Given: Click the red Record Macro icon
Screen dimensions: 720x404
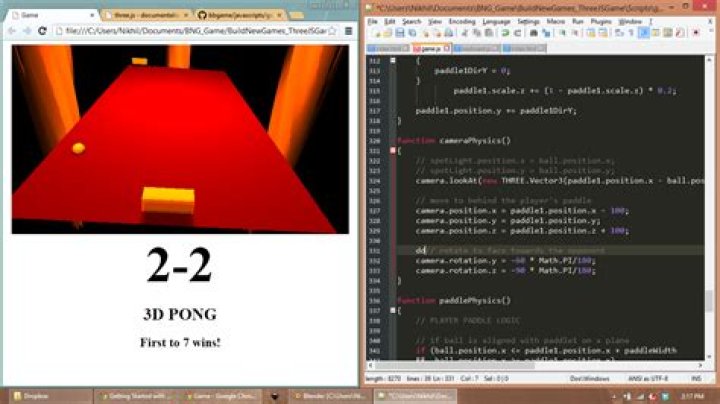Looking at the screenshot, I should [x=696, y=33].
